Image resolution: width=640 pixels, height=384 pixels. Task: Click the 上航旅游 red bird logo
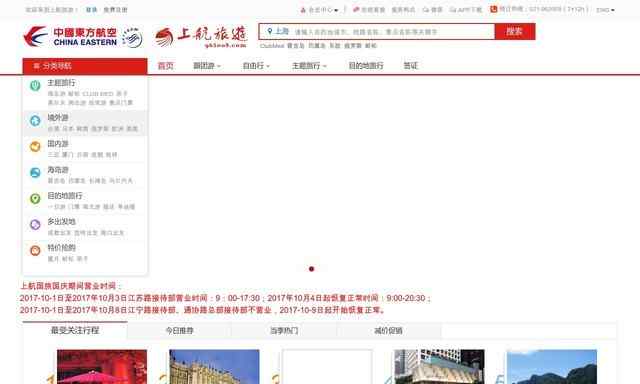click(164, 37)
